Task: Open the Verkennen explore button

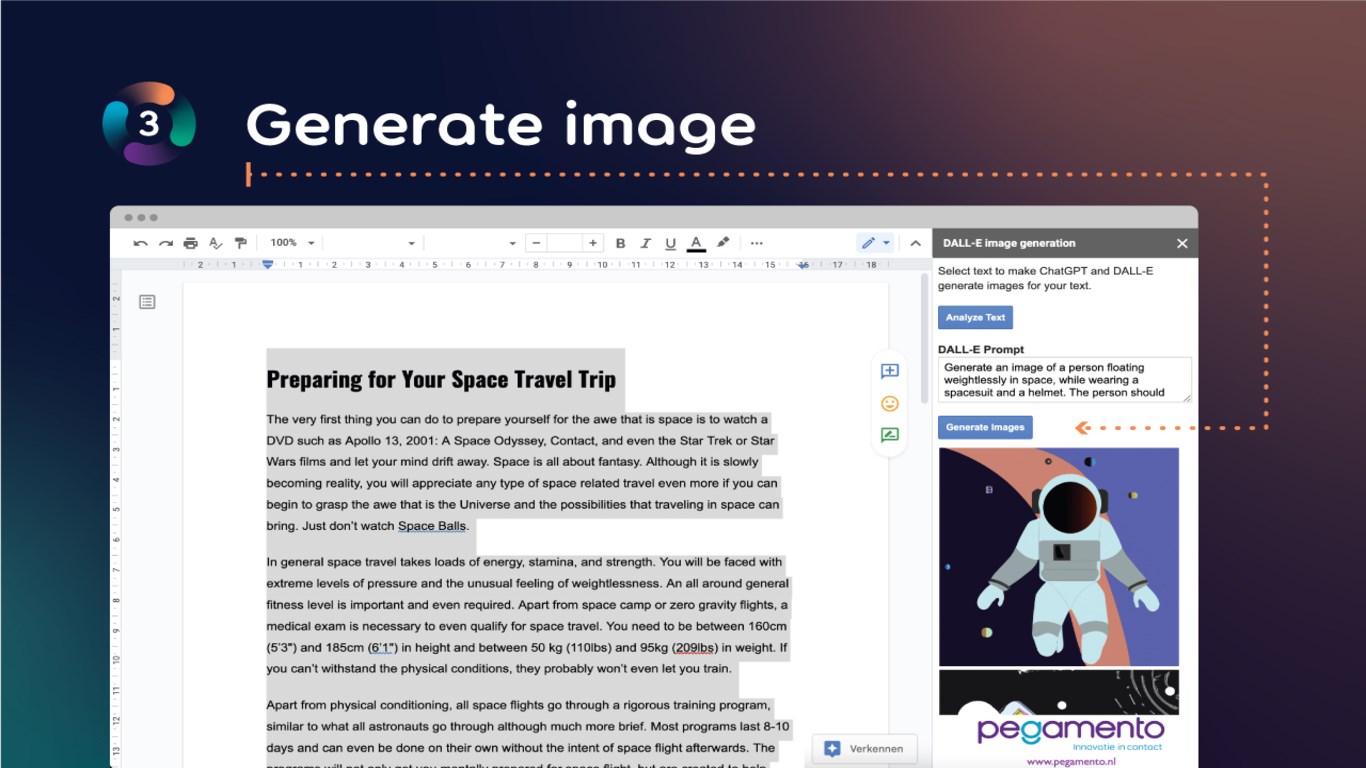Action: (x=864, y=748)
